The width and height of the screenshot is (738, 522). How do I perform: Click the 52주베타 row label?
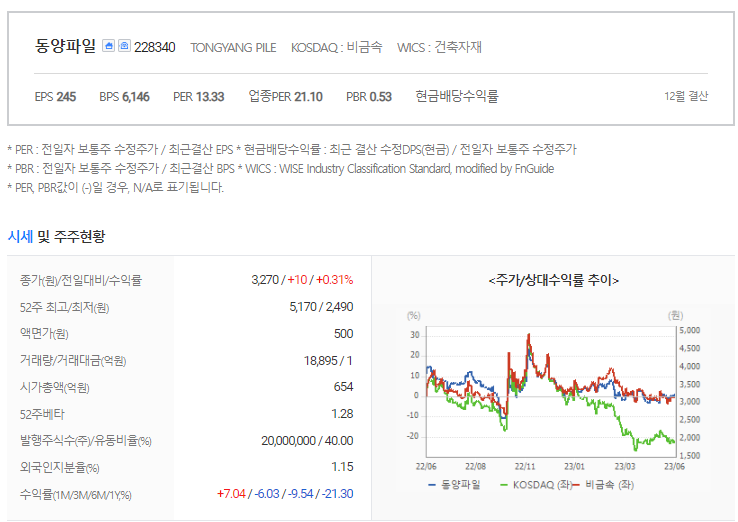[x=42, y=414]
